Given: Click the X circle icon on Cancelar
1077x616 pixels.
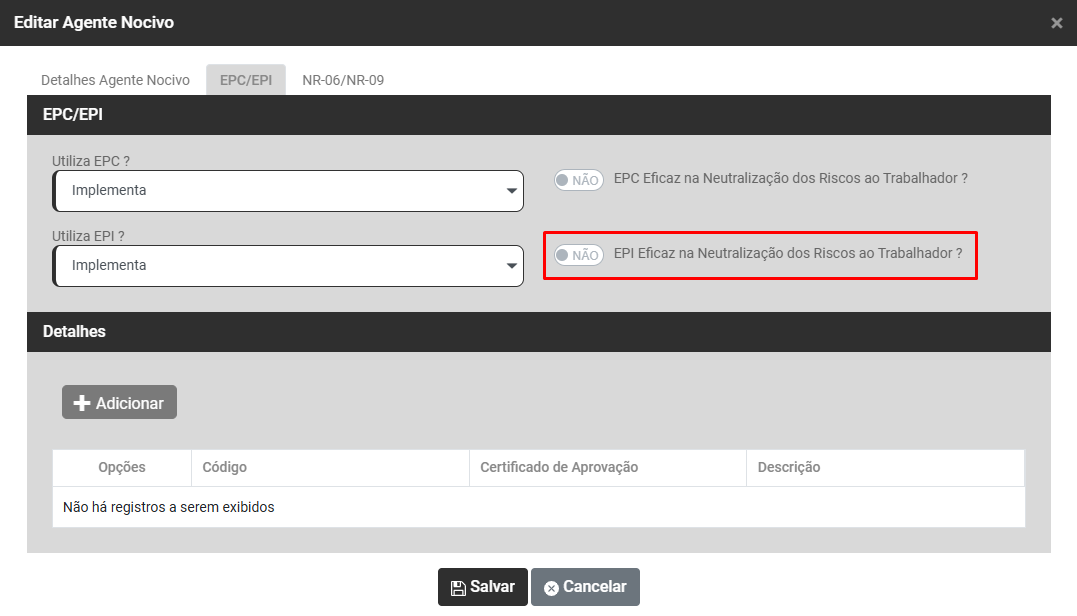Looking at the screenshot, I should pyautogui.click(x=551, y=588).
